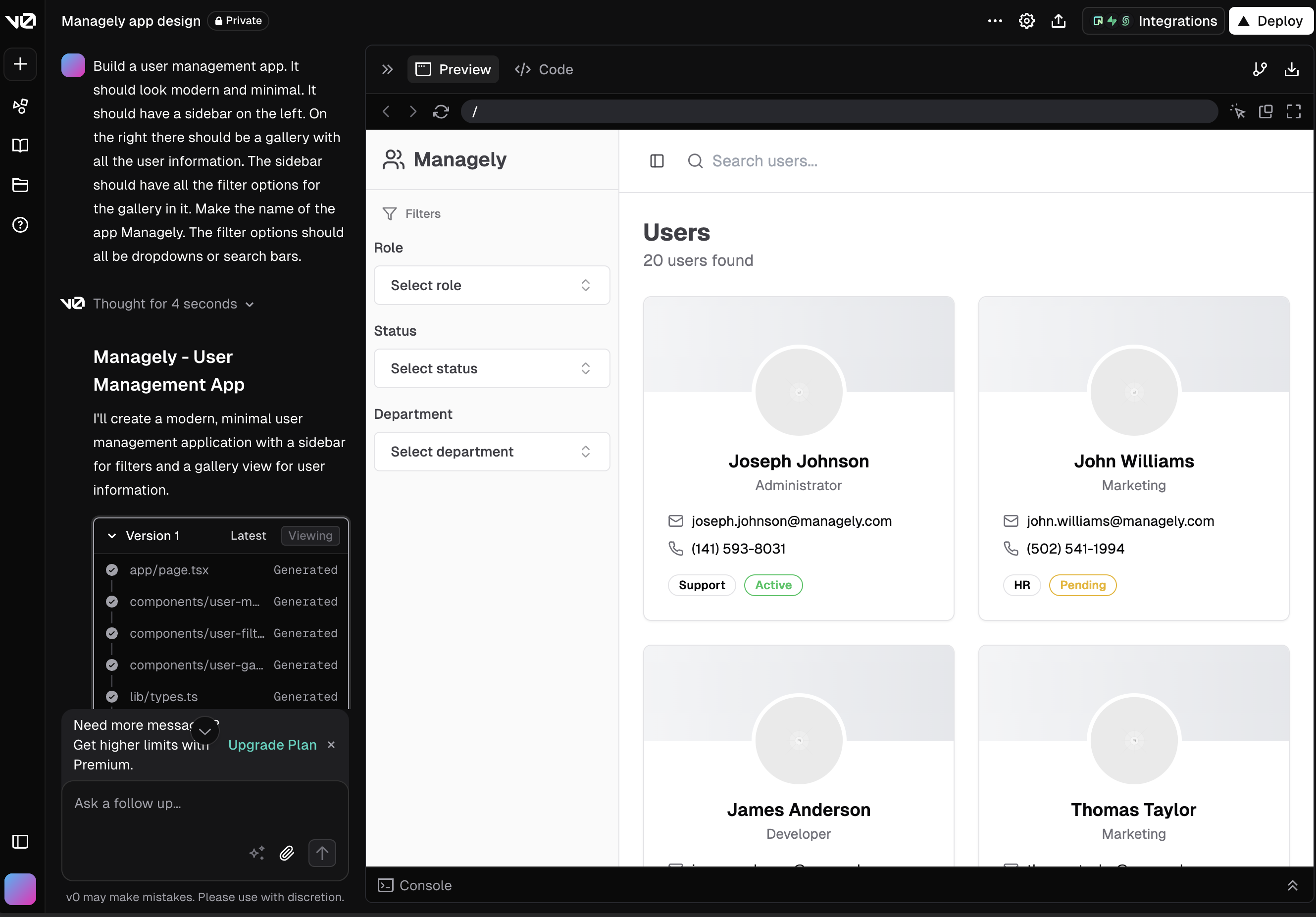Open the community shapes icon in sidebar
Image resolution: width=1316 pixels, height=917 pixels.
[x=20, y=106]
